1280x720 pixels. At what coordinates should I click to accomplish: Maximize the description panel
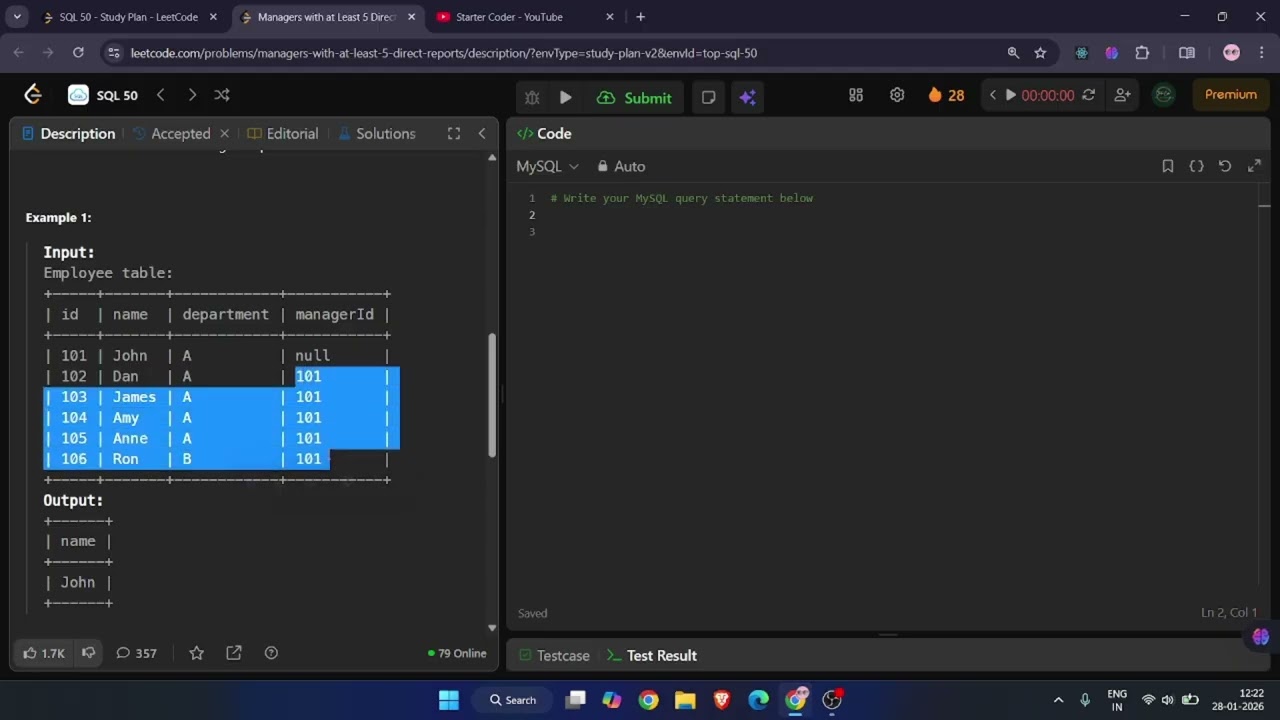point(454,133)
